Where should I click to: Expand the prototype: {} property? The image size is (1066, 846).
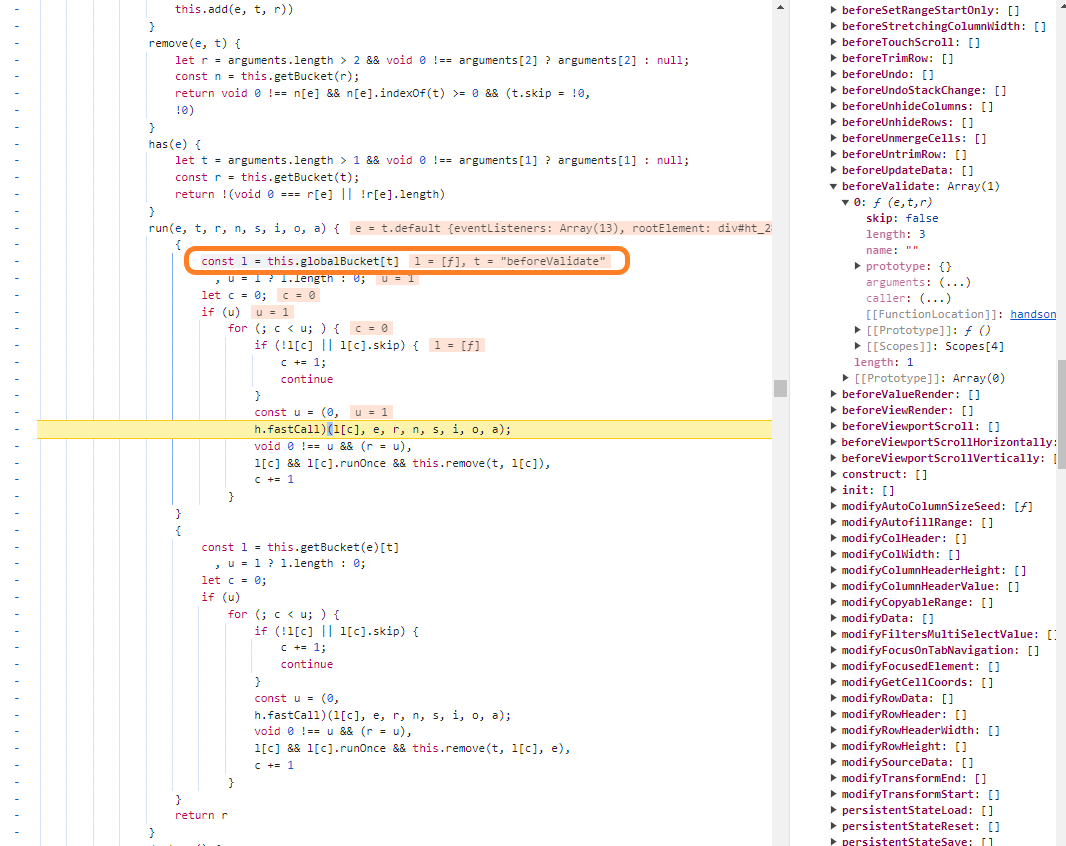(x=857, y=266)
